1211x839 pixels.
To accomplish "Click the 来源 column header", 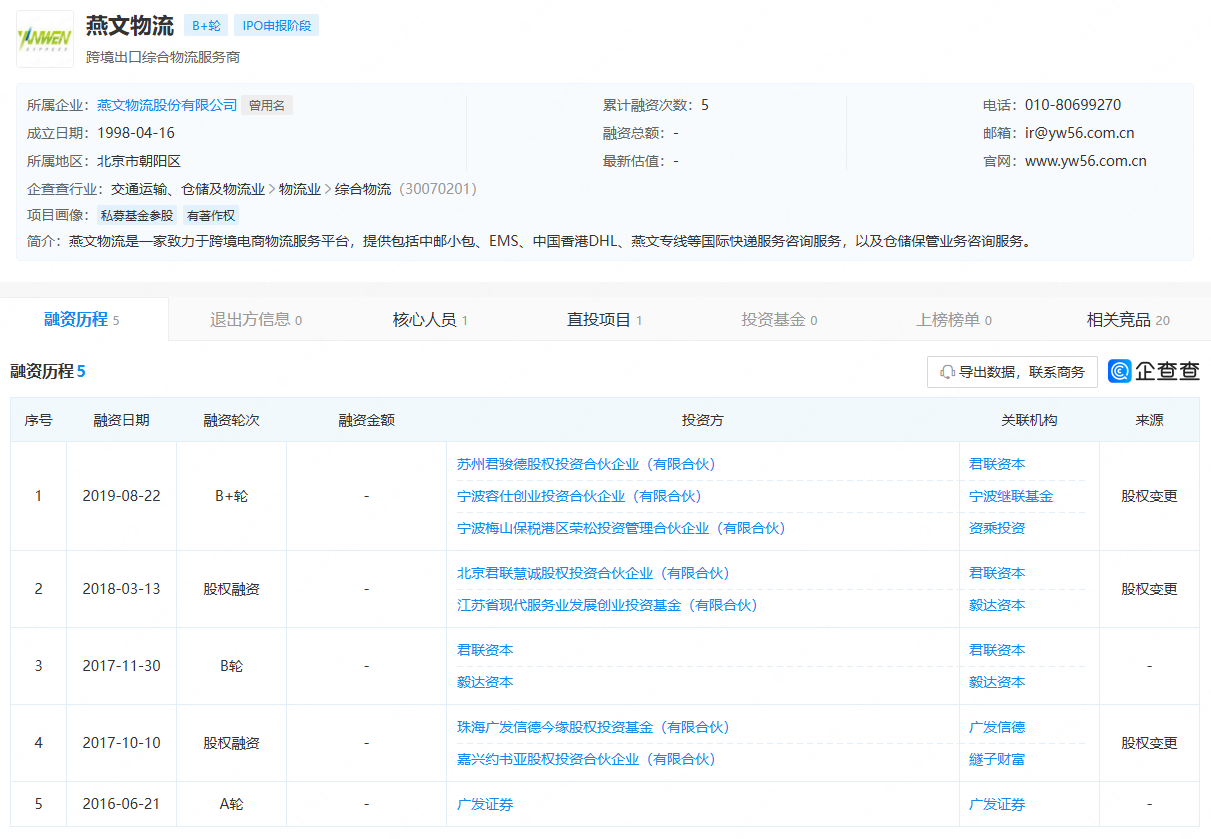I will click(1149, 420).
